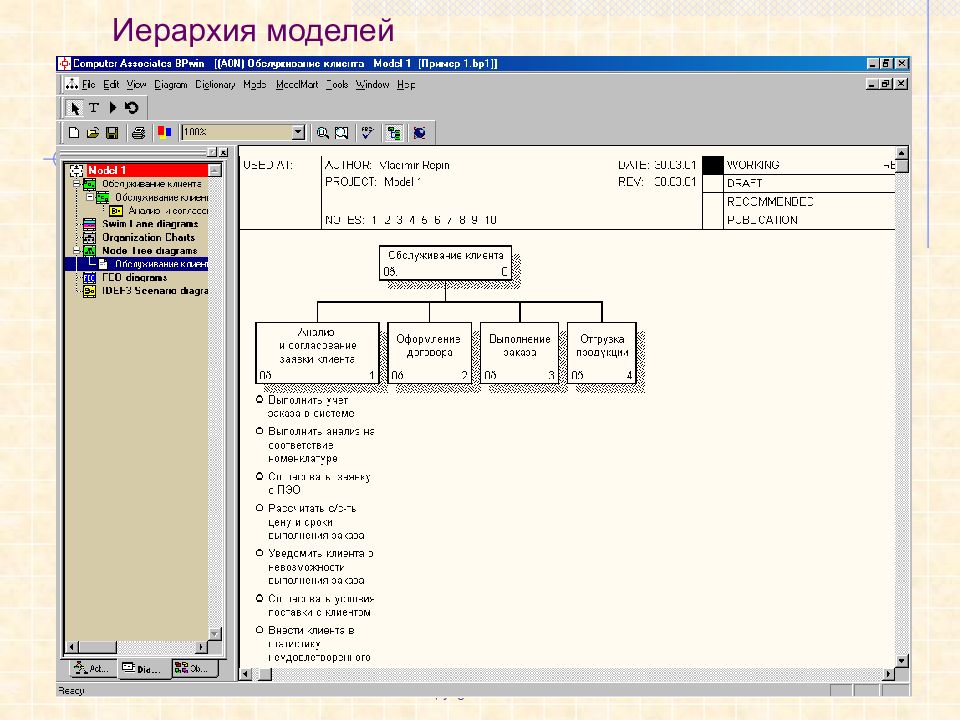Click the ModelMart globe icon
This screenshot has width=960, height=720.
pyautogui.click(x=419, y=132)
